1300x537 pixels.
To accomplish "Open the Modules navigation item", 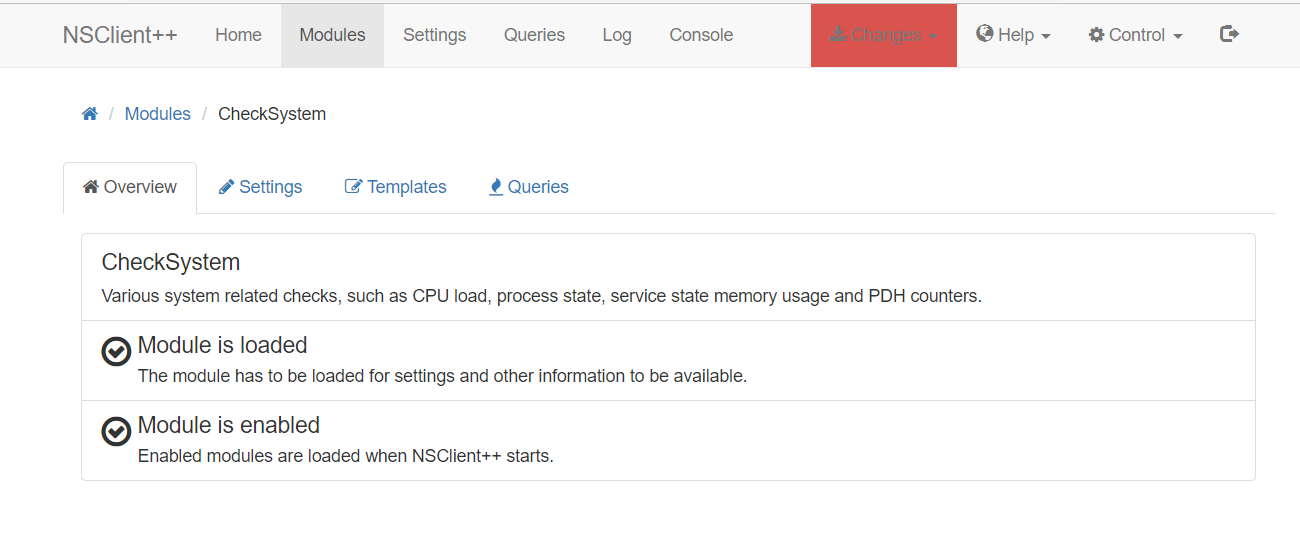I will [332, 35].
